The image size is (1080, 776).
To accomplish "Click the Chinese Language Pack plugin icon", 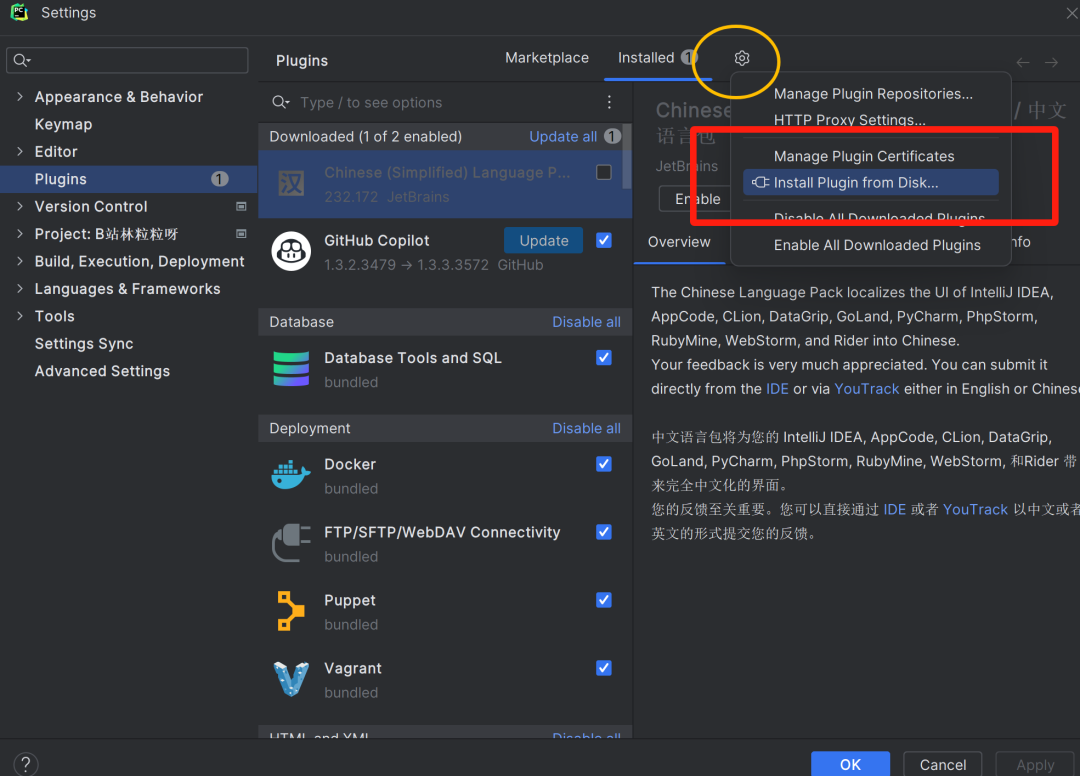I will (x=291, y=184).
